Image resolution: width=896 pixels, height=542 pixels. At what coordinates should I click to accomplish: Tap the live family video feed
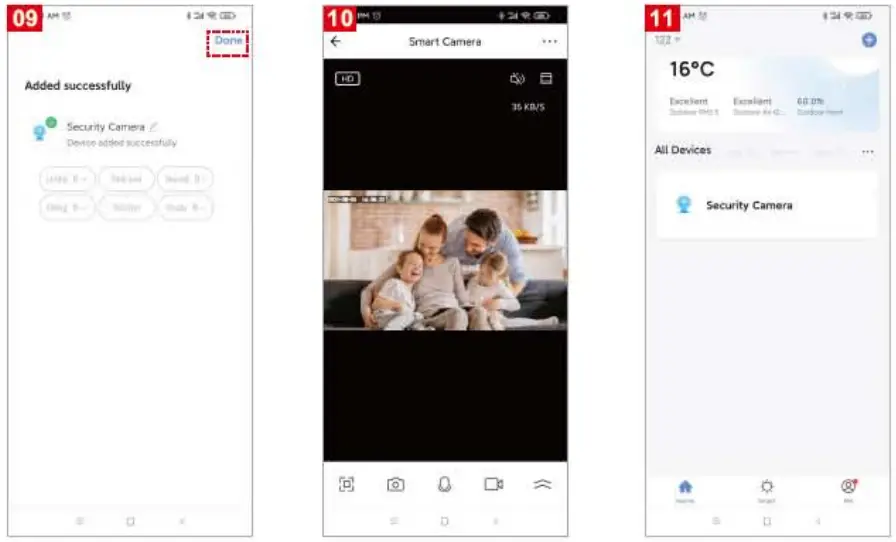coord(445,260)
